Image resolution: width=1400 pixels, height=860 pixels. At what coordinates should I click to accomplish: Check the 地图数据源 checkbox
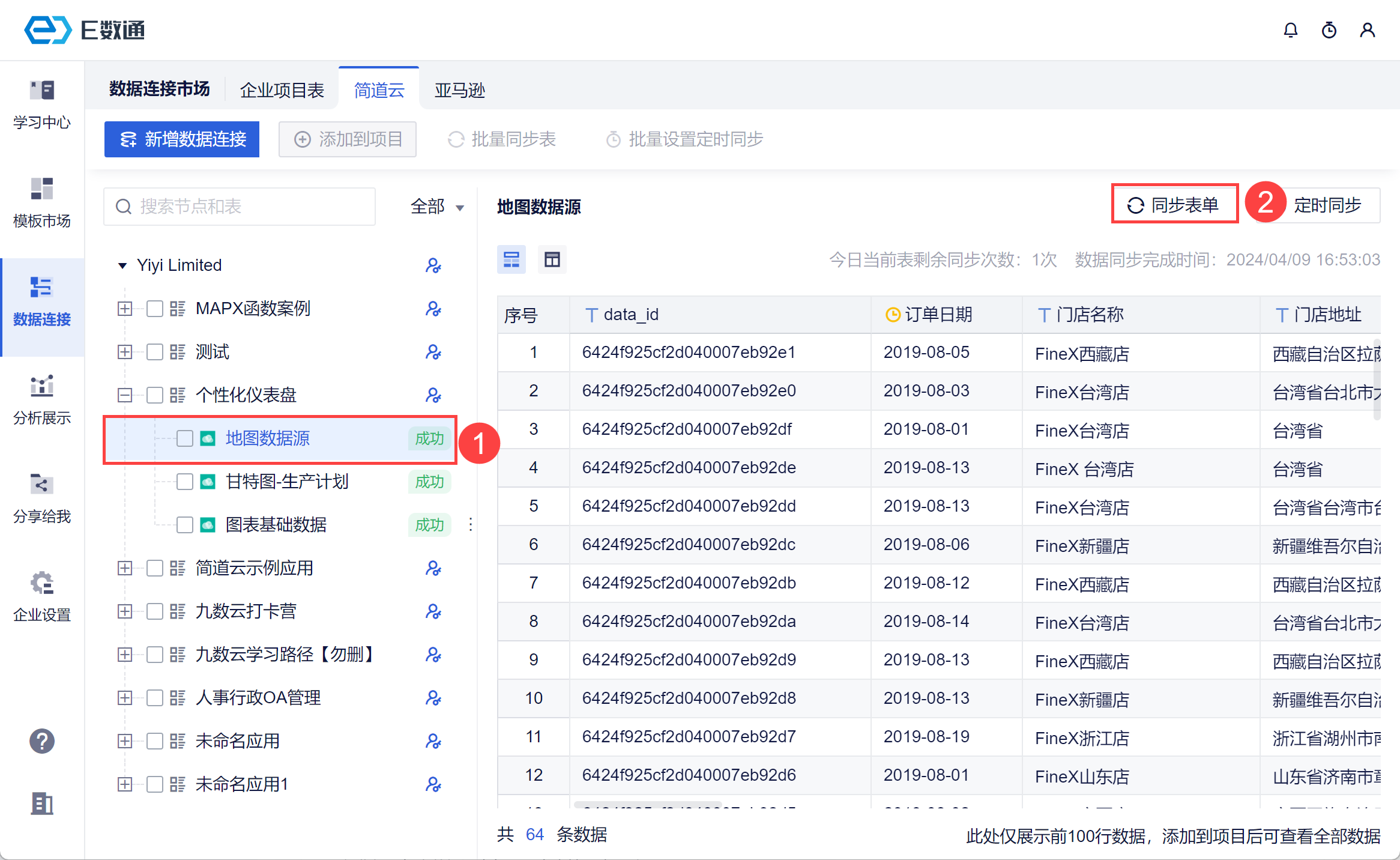click(x=184, y=438)
